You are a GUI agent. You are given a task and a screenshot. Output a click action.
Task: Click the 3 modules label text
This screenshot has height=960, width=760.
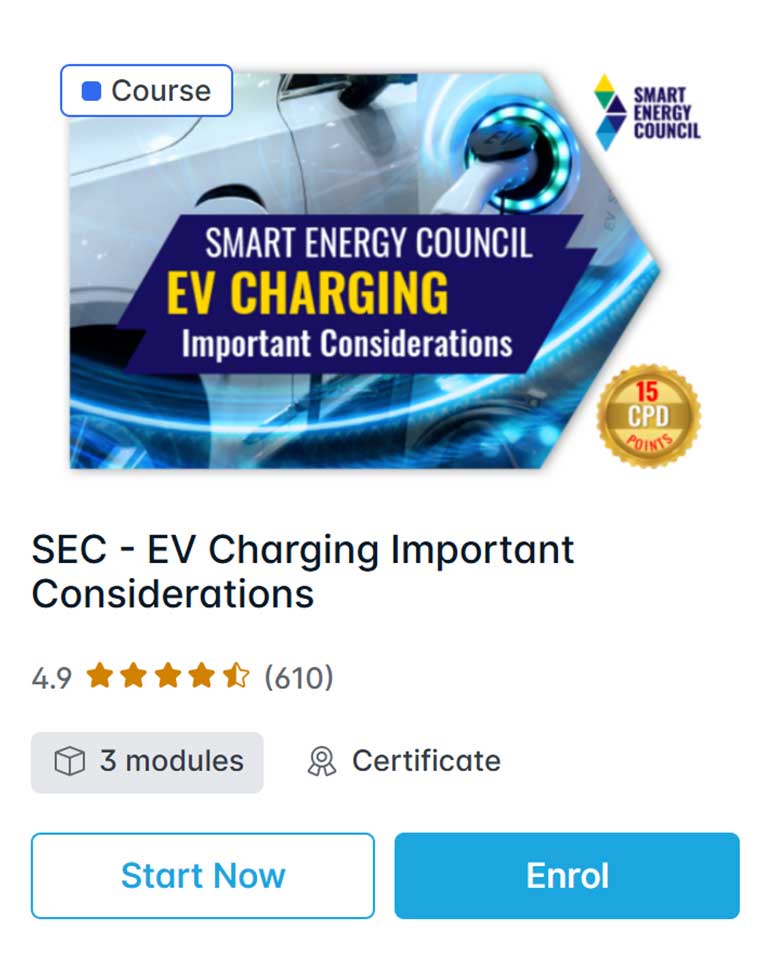(171, 762)
